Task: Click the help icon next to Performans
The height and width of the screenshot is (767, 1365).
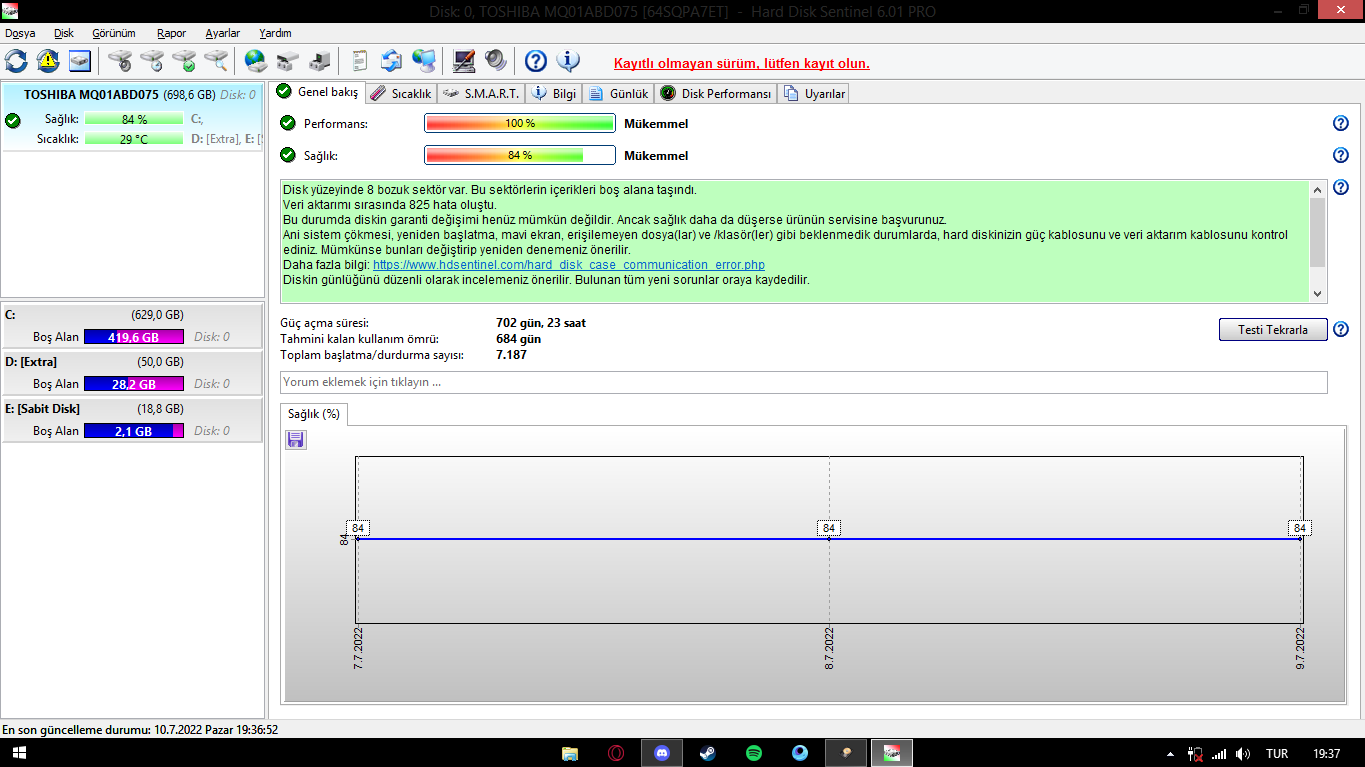Action: [x=1341, y=124]
